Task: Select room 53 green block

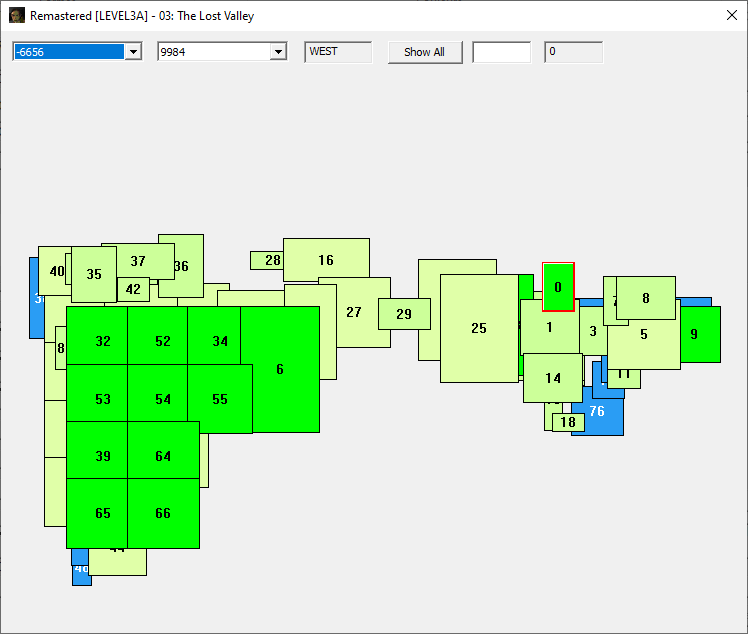Action: pos(97,393)
